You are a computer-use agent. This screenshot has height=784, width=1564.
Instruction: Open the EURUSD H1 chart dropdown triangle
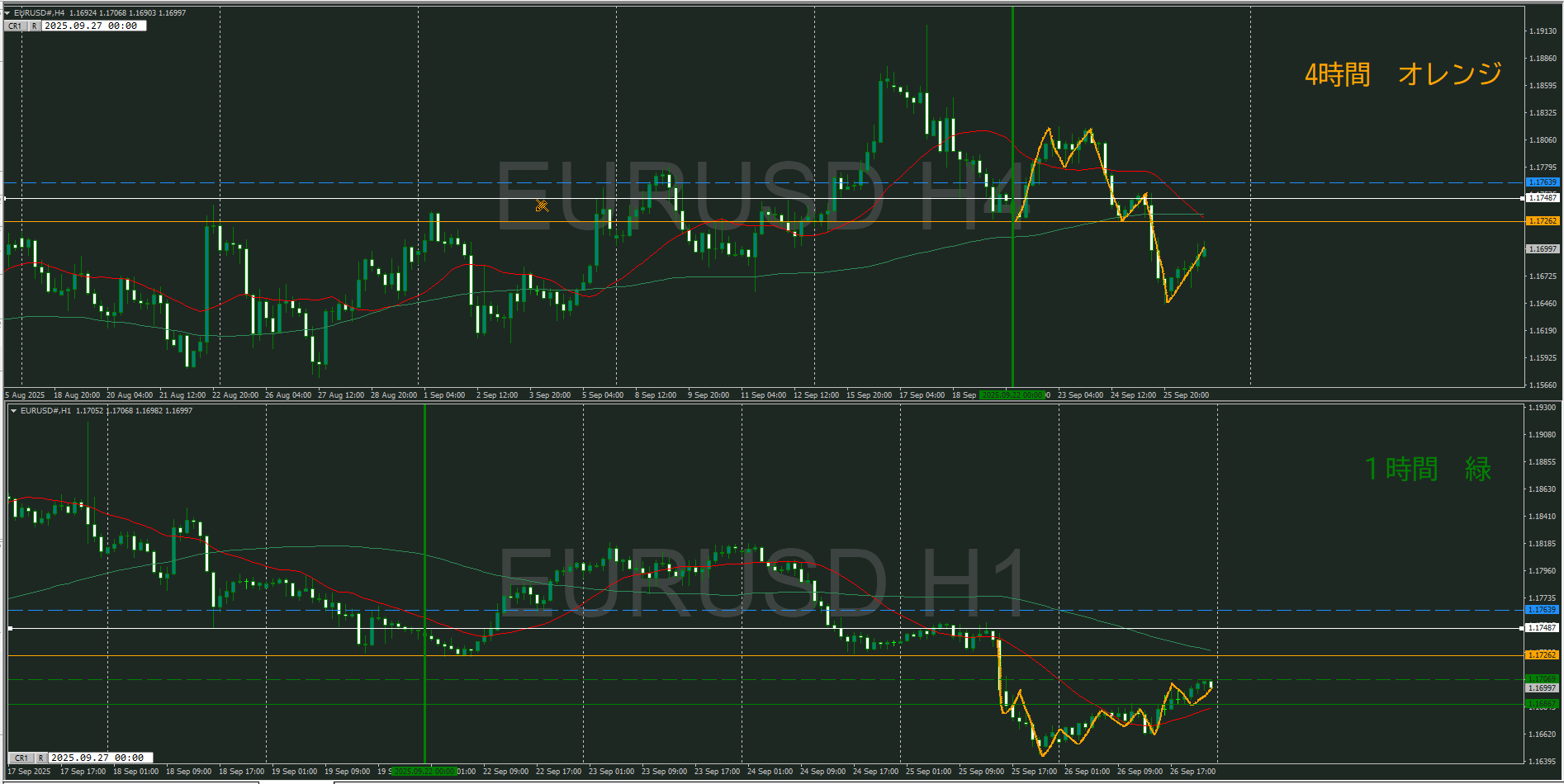coord(13,411)
